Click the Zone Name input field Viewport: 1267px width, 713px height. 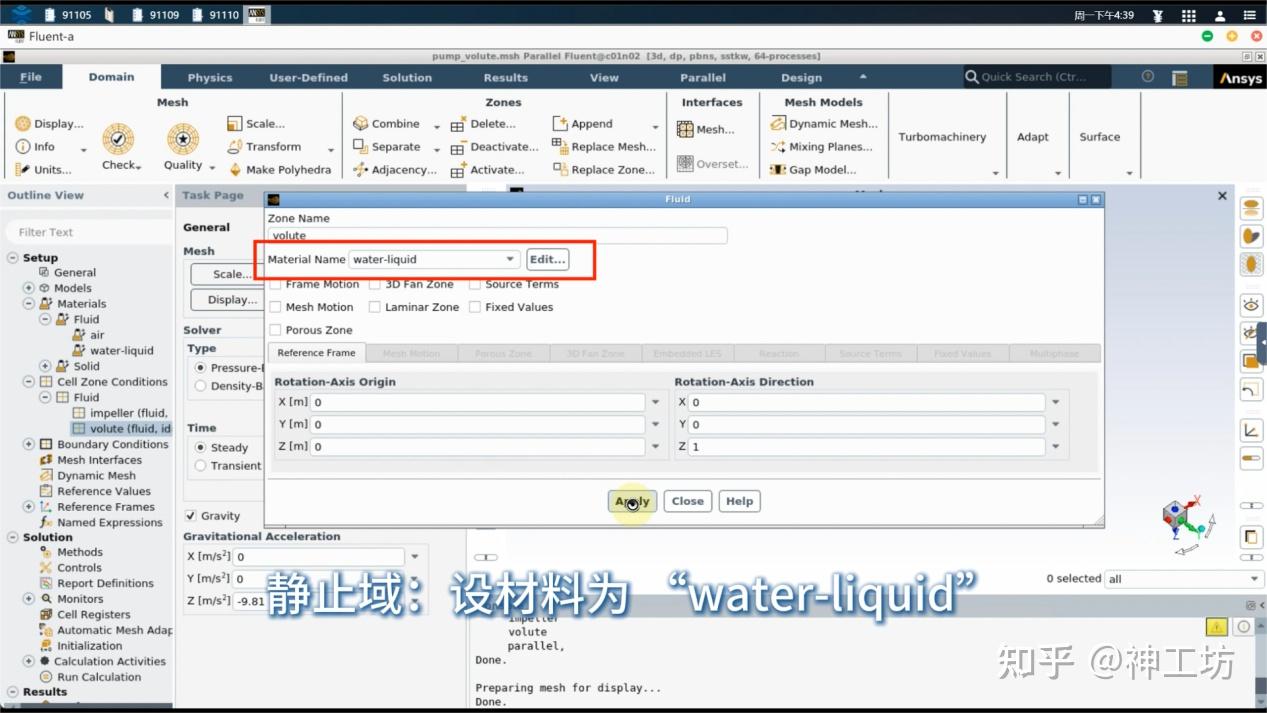coord(497,236)
